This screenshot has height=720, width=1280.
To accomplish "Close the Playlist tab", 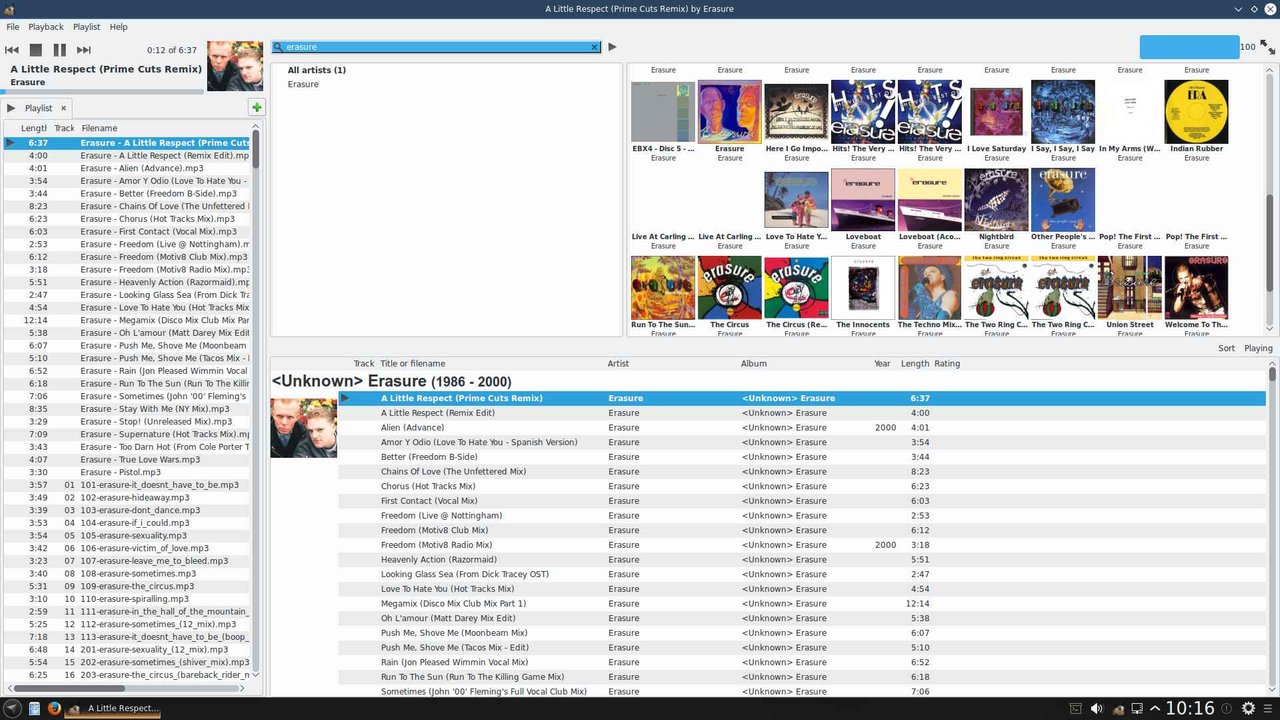I will tap(63, 108).
